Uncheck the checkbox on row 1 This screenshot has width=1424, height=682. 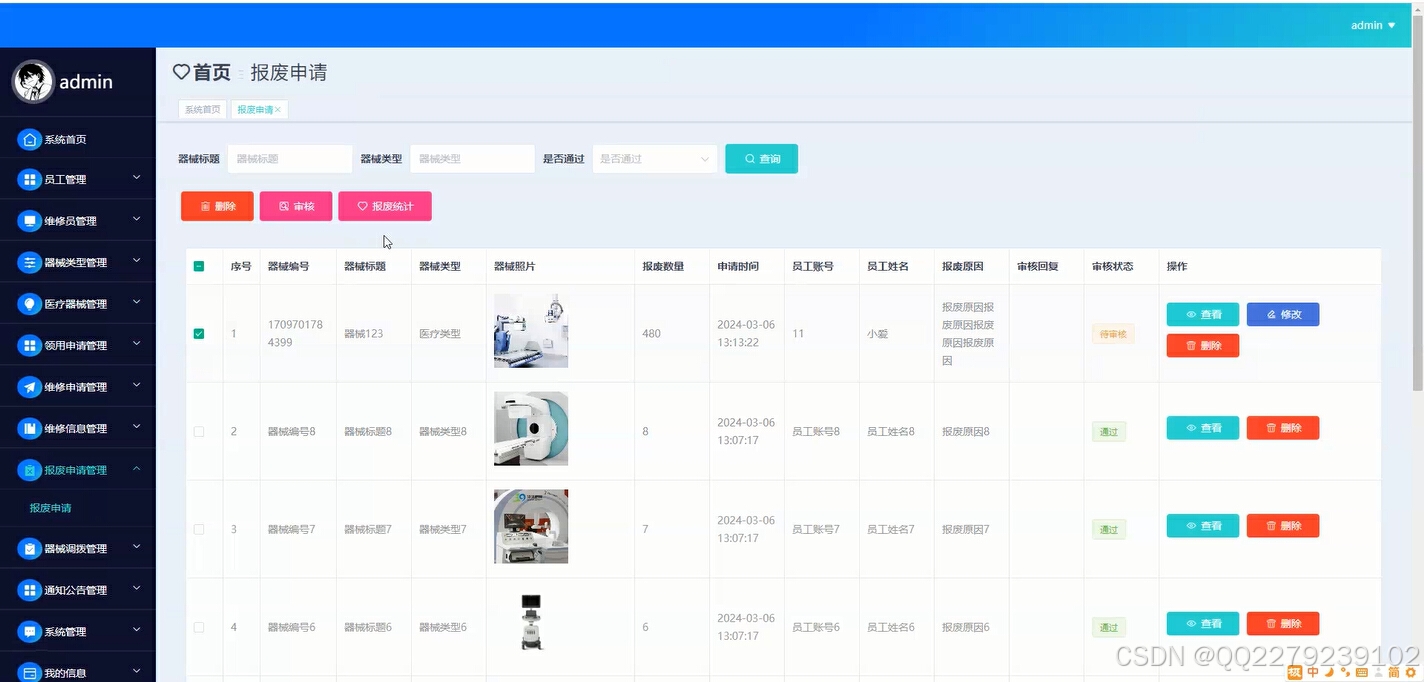tap(199, 333)
